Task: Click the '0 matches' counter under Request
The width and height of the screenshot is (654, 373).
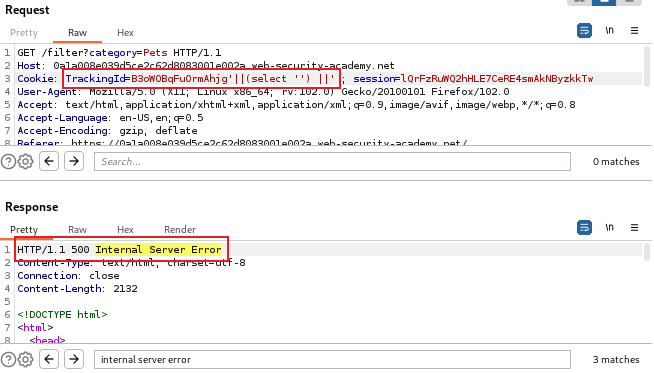Action: [616, 161]
